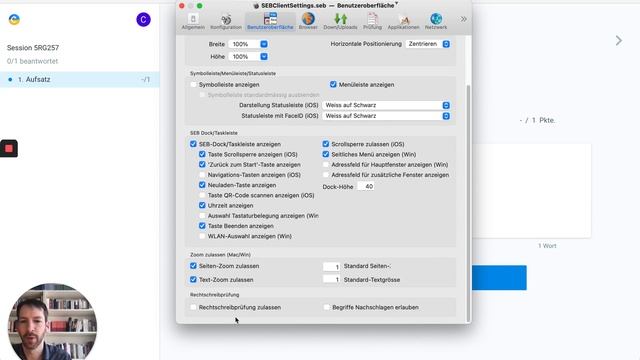
Task: Go to next question with right chevron
Action: pyautogui.click(x=619, y=40)
